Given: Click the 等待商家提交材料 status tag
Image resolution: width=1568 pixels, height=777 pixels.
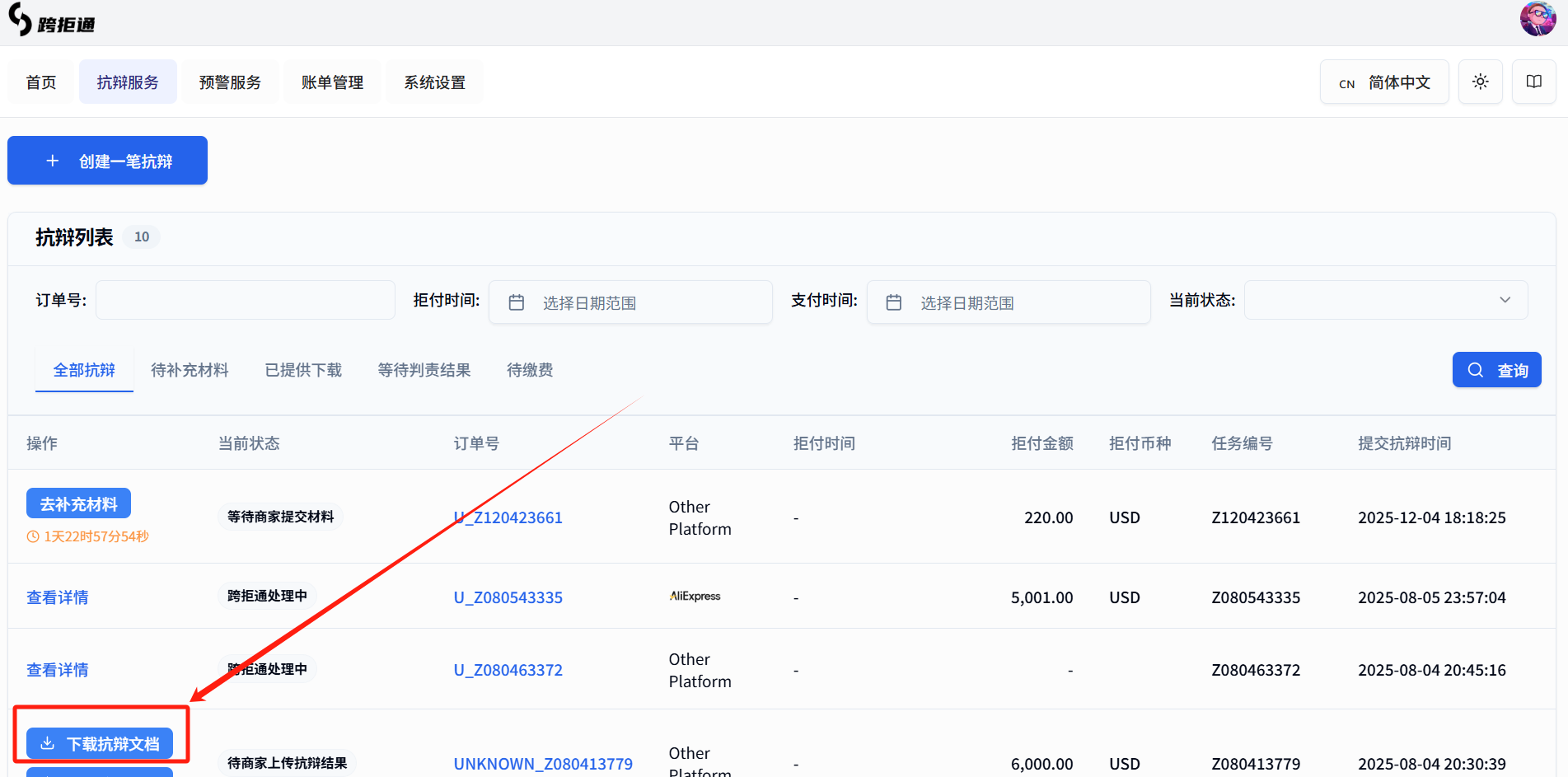Looking at the screenshot, I should [281, 517].
